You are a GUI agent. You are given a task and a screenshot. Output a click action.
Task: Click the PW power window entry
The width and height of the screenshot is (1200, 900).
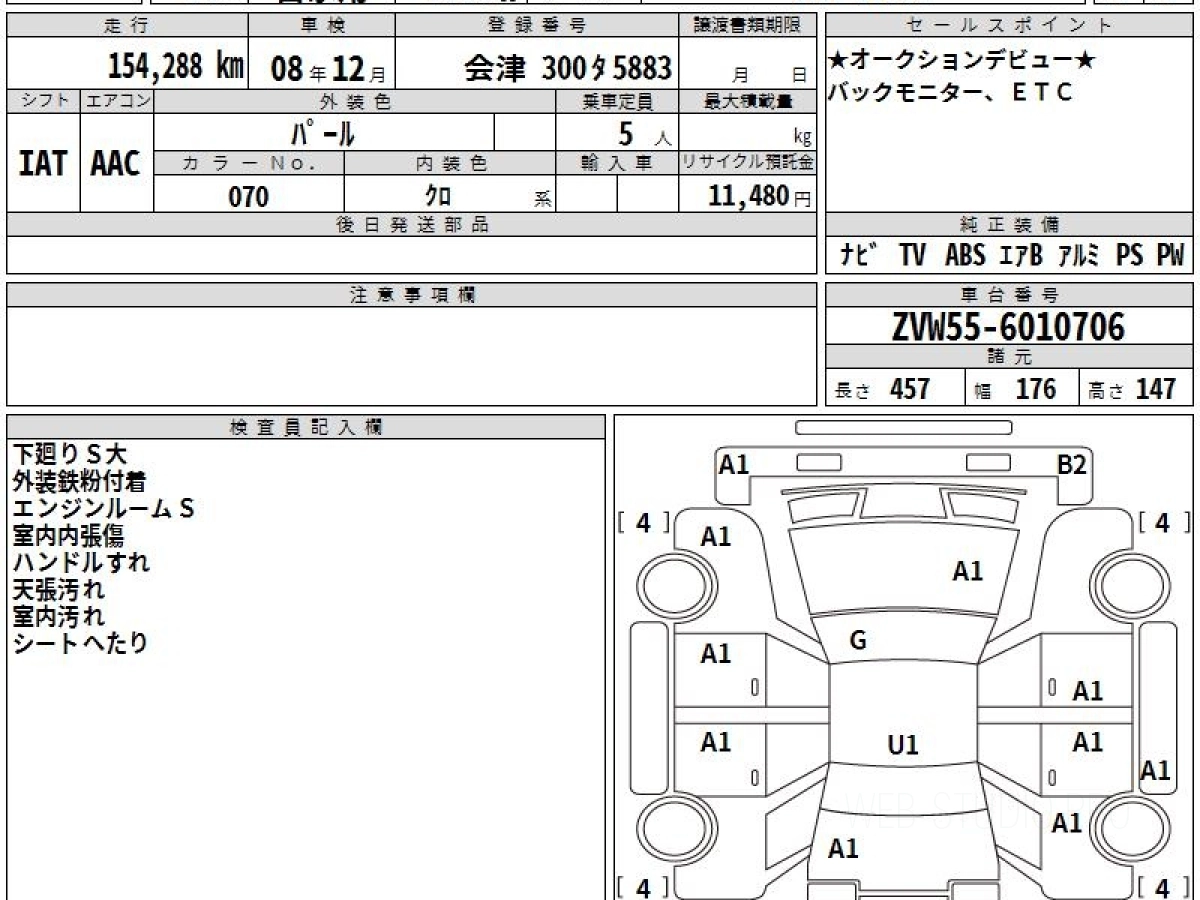pos(1170,256)
